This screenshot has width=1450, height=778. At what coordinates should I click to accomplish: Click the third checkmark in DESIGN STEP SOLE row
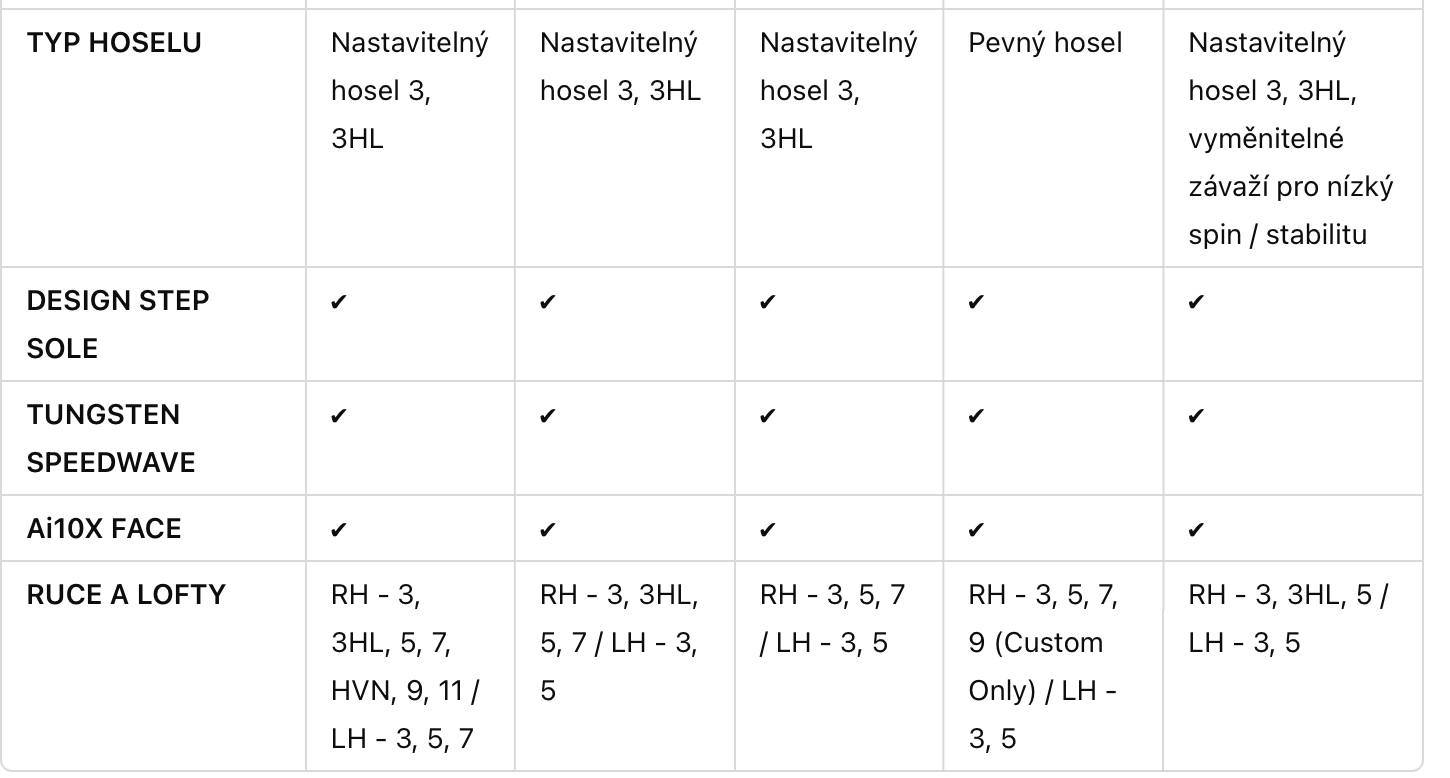pos(767,302)
